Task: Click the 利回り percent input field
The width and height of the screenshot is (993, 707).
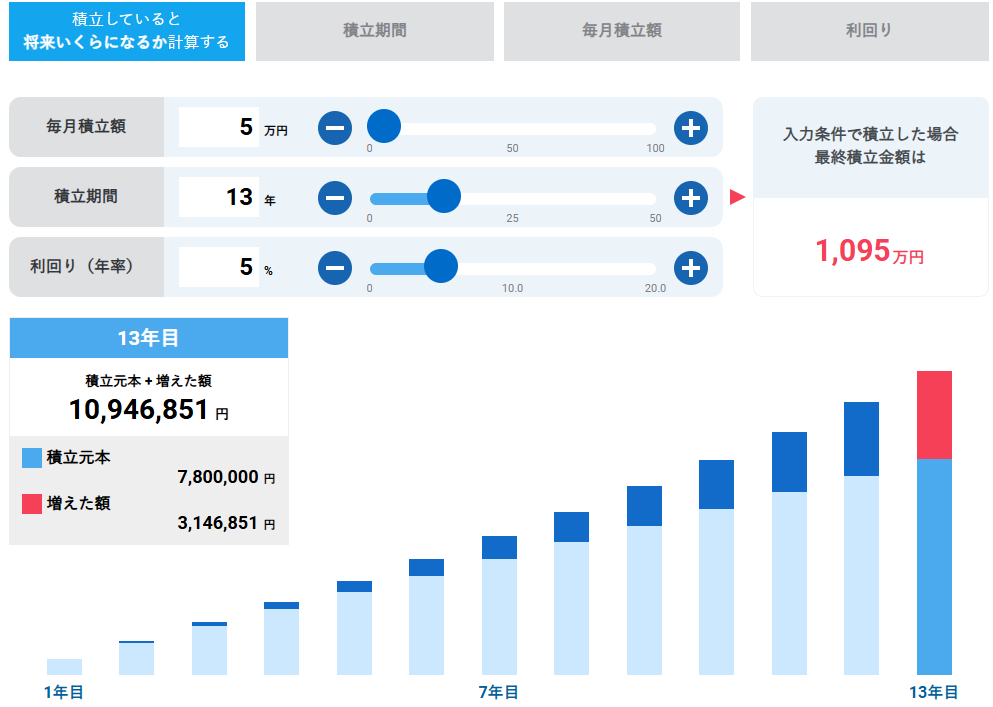Action: (x=219, y=267)
